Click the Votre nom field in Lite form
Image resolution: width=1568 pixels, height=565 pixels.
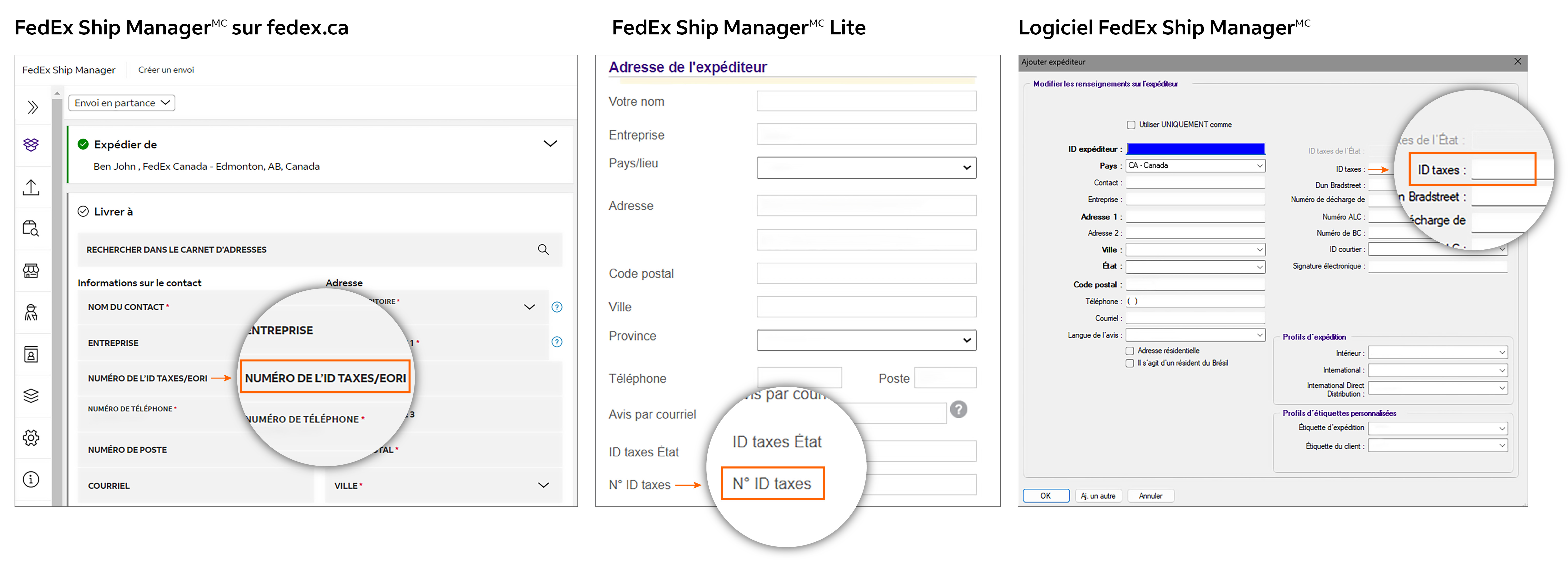tap(866, 101)
